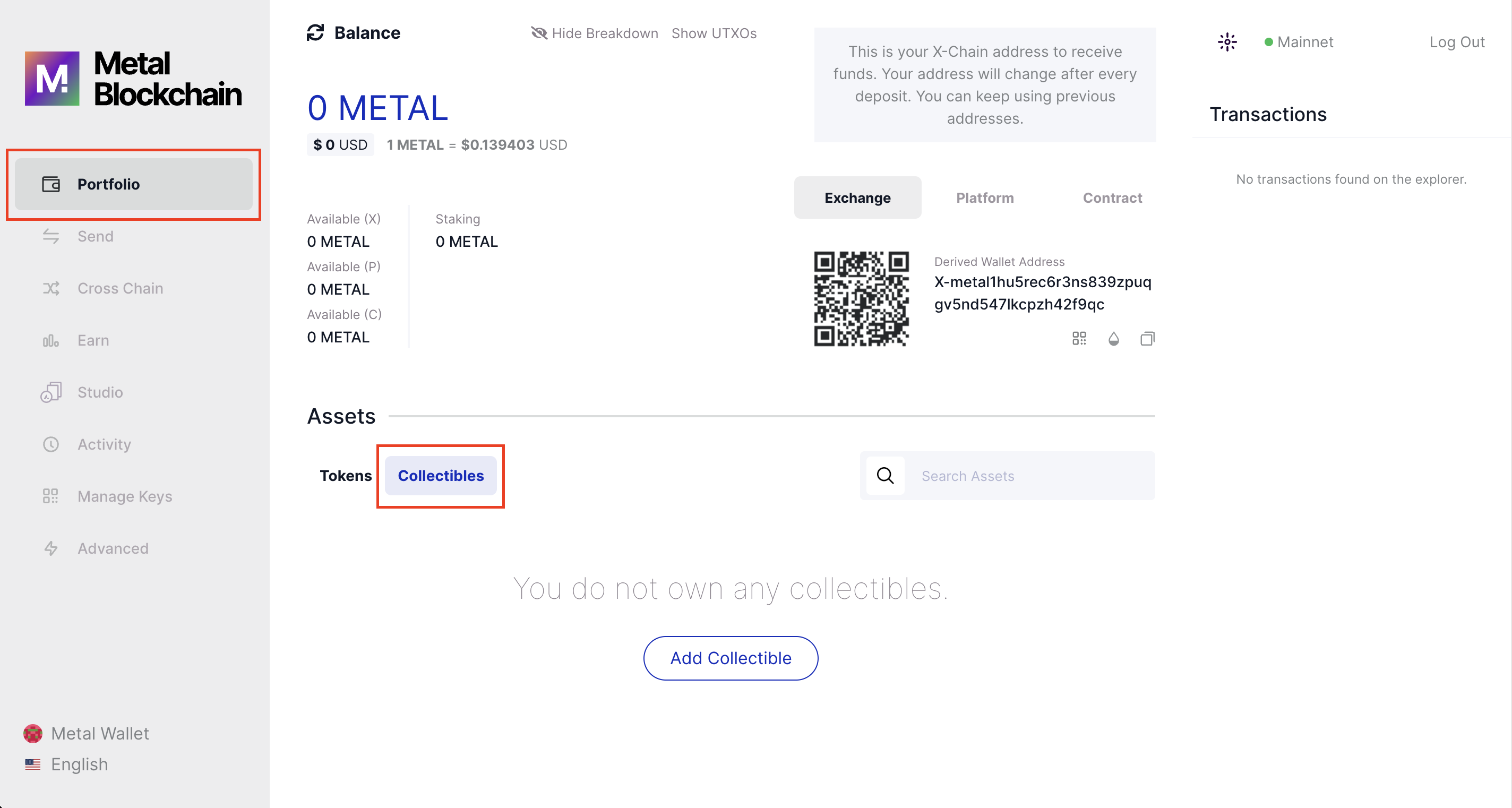This screenshot has height=808, width=1512.
Task: Click the Advanced lightning icon
Action: pos(51,548)
